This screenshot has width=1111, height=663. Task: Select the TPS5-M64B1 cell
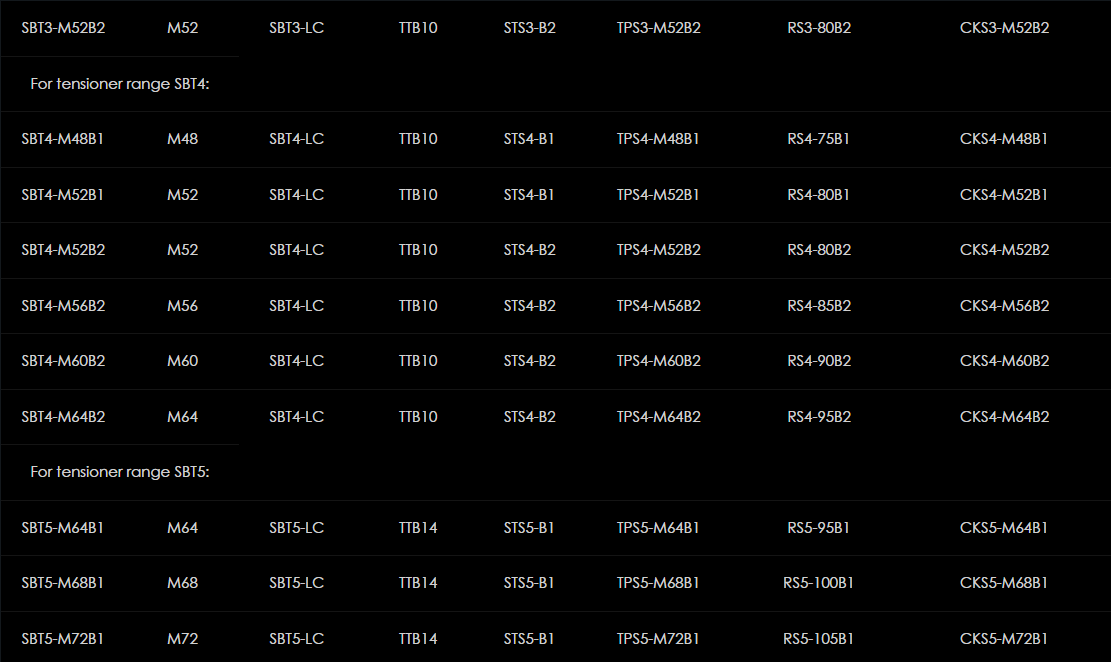658,528
